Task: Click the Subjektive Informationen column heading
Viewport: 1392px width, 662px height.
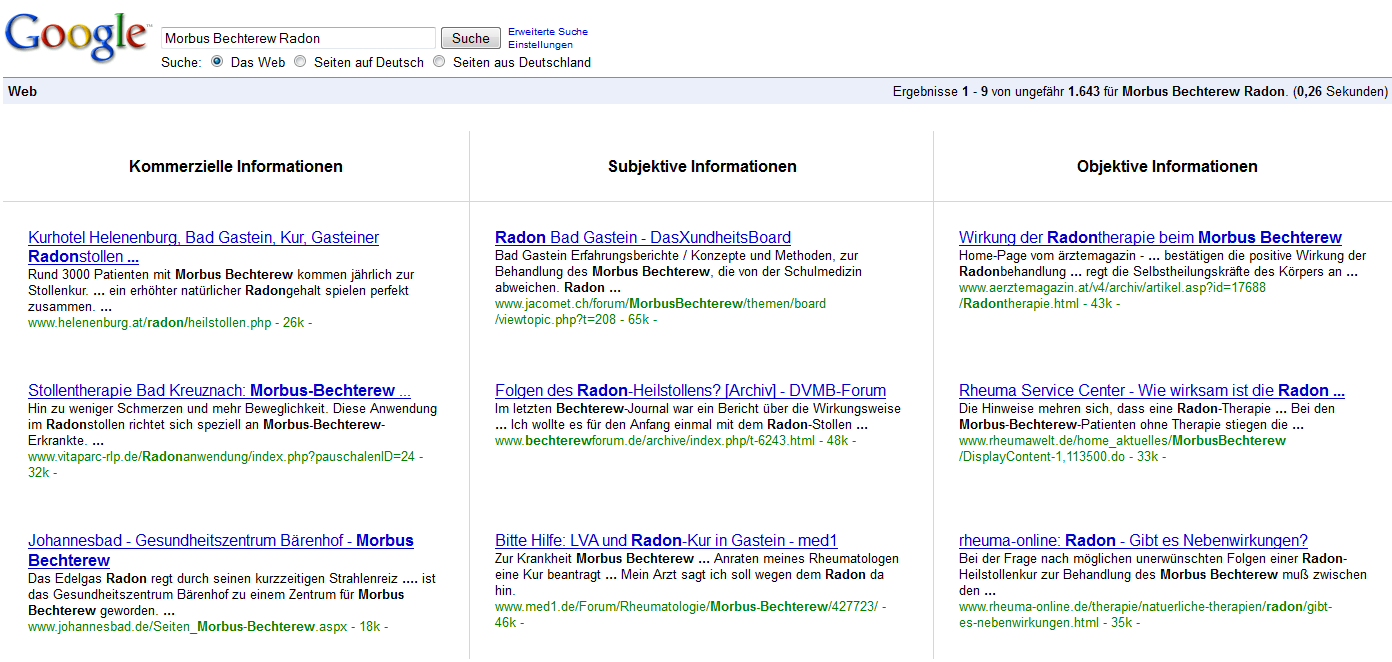Action: pyautogui.click(x=702, y=166)
